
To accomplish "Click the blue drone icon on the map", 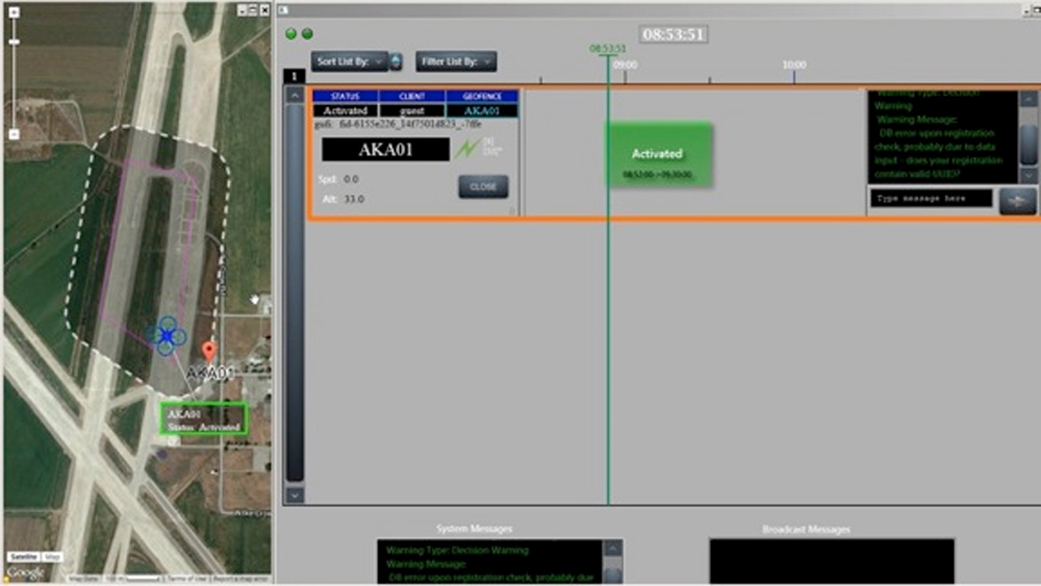I will [166, 336].
